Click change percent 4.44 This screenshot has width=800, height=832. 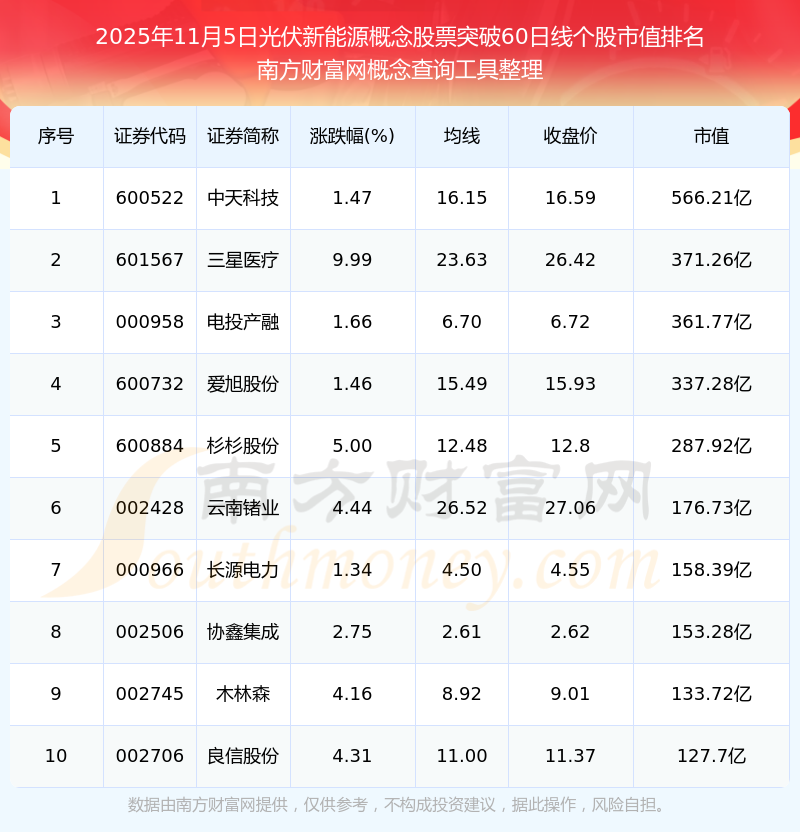pyautogui.click(x=352, y=508)
